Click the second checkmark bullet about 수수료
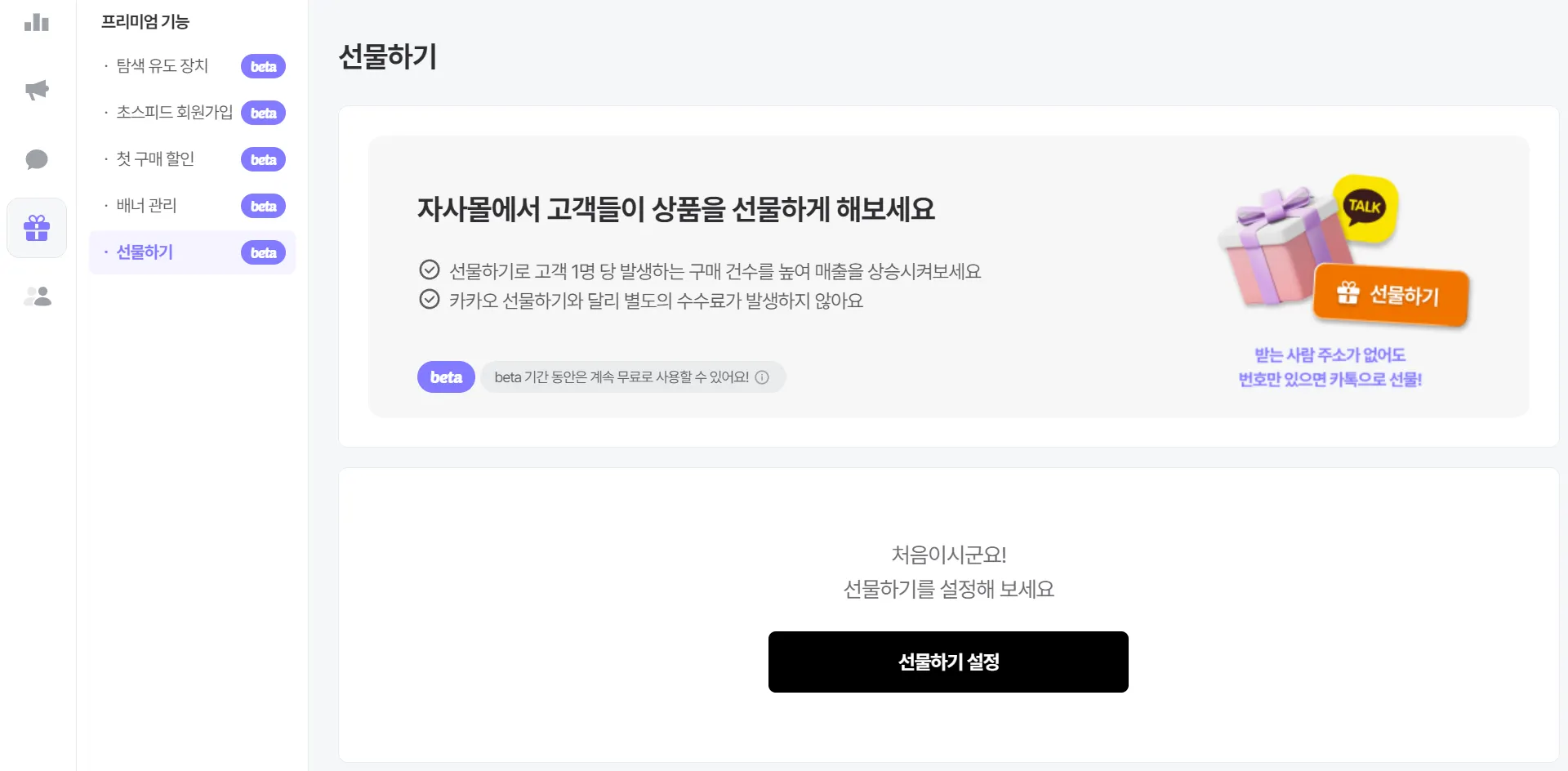Screen dimensions: 1568x771 pyautogui.click(x=430, y=299)
